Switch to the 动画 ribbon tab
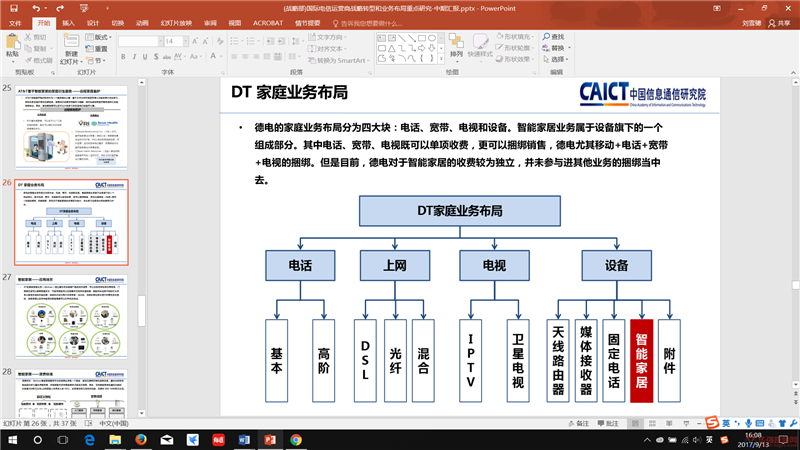The image size is (800, 450). pos(142,23)
